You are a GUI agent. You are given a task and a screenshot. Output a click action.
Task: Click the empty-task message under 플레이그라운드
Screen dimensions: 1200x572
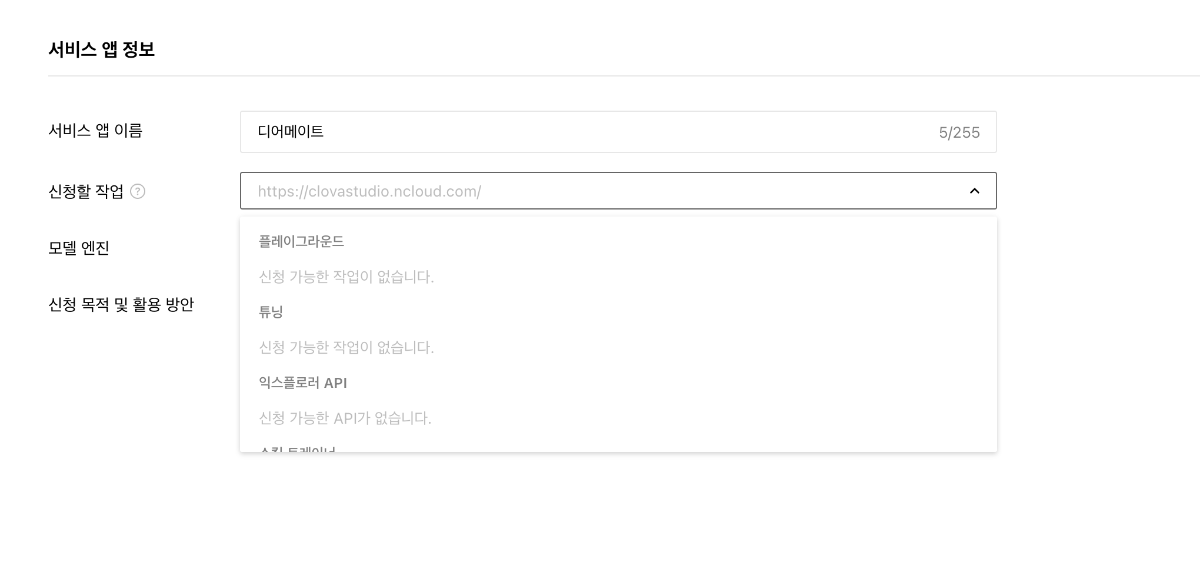[x=346, y=276]
